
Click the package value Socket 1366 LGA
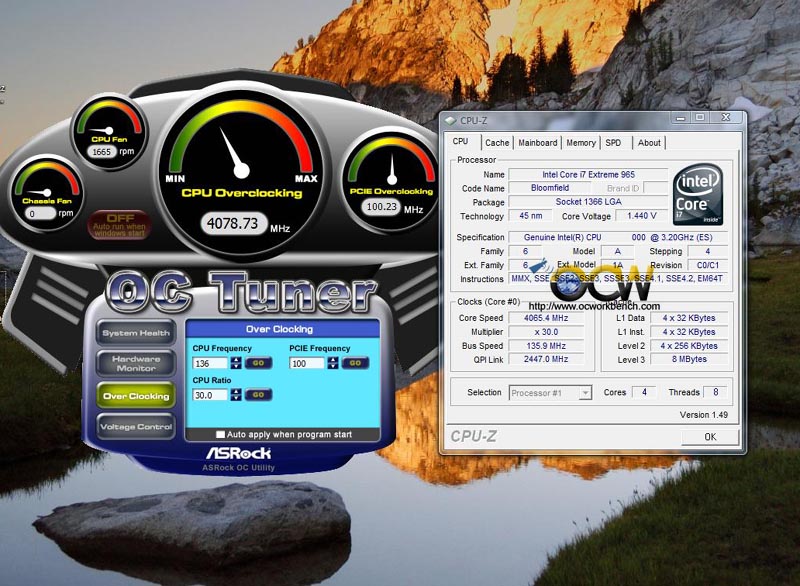point(588,201)
